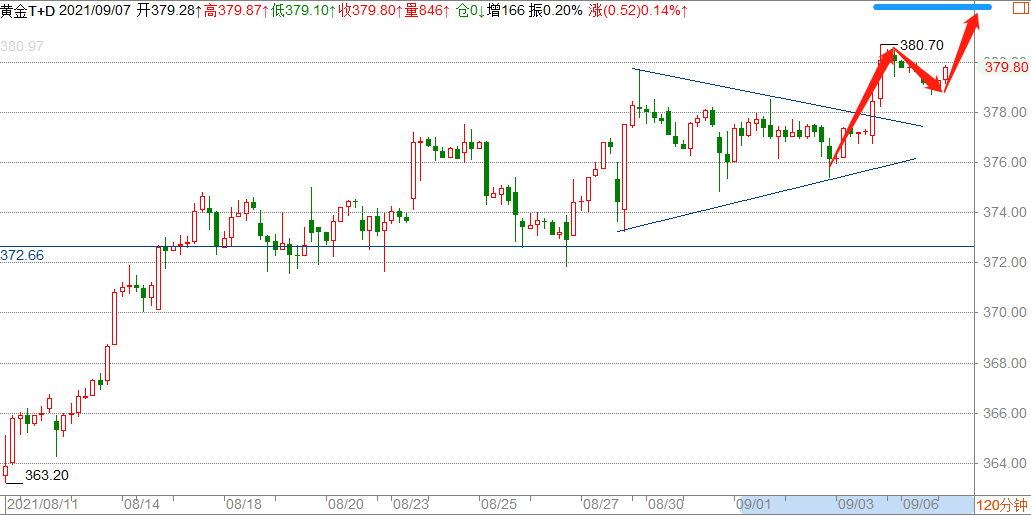Viewport: 1031px width, 515px height.
Task: Click the 08/23 date axis label
Action: pyautogui.click(x=410, y=505)
